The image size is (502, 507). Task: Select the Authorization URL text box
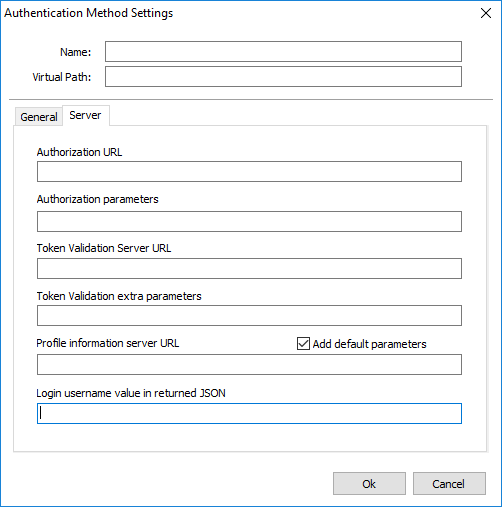click(x=249, y=172)
